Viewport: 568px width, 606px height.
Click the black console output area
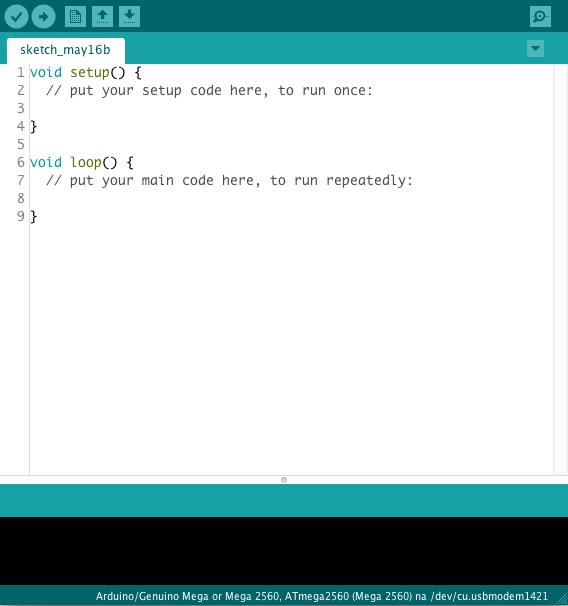284,550
